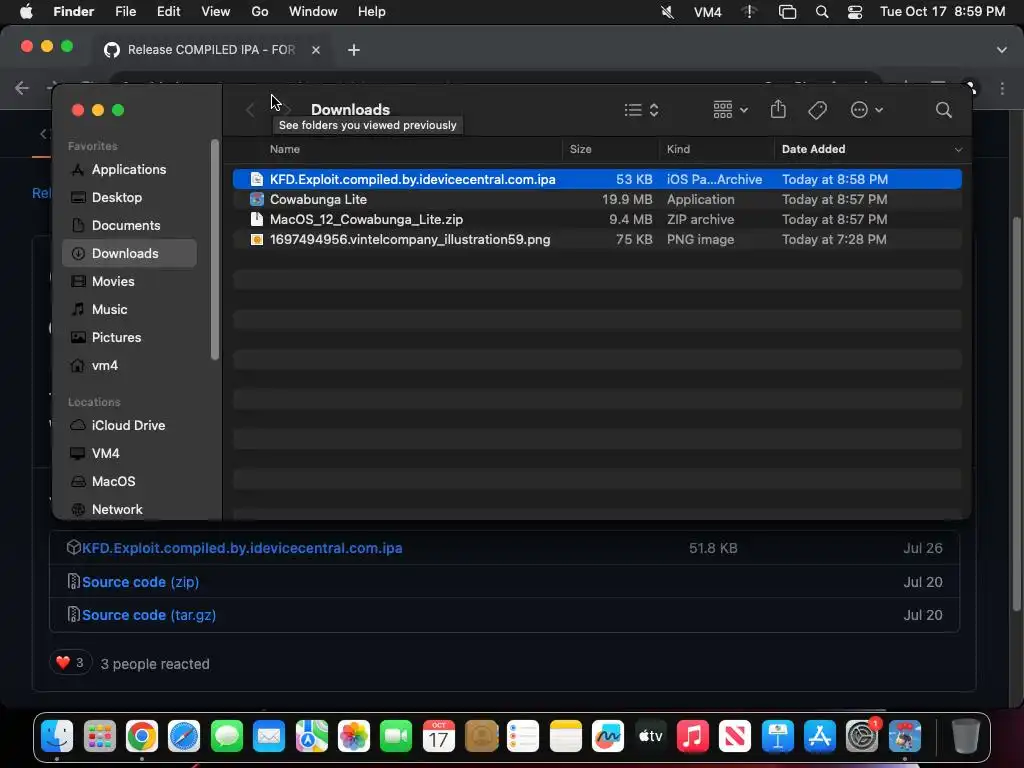Viewport: 1024px width, 768px height.
Task: Open Apple TV from the Dock
Action: [x=650, y=736]
